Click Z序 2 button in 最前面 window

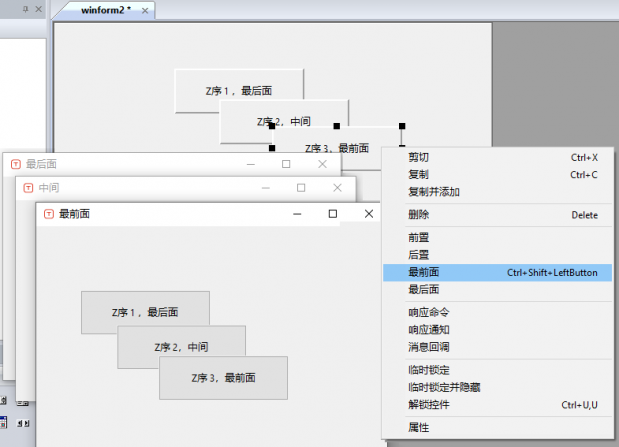[181, 347]
